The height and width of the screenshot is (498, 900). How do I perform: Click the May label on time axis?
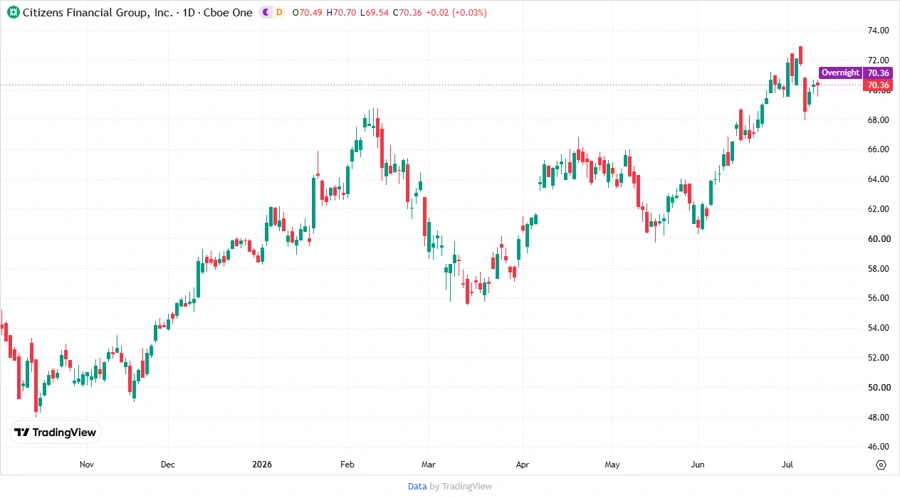pyautogui.click(x=612, y=464)
